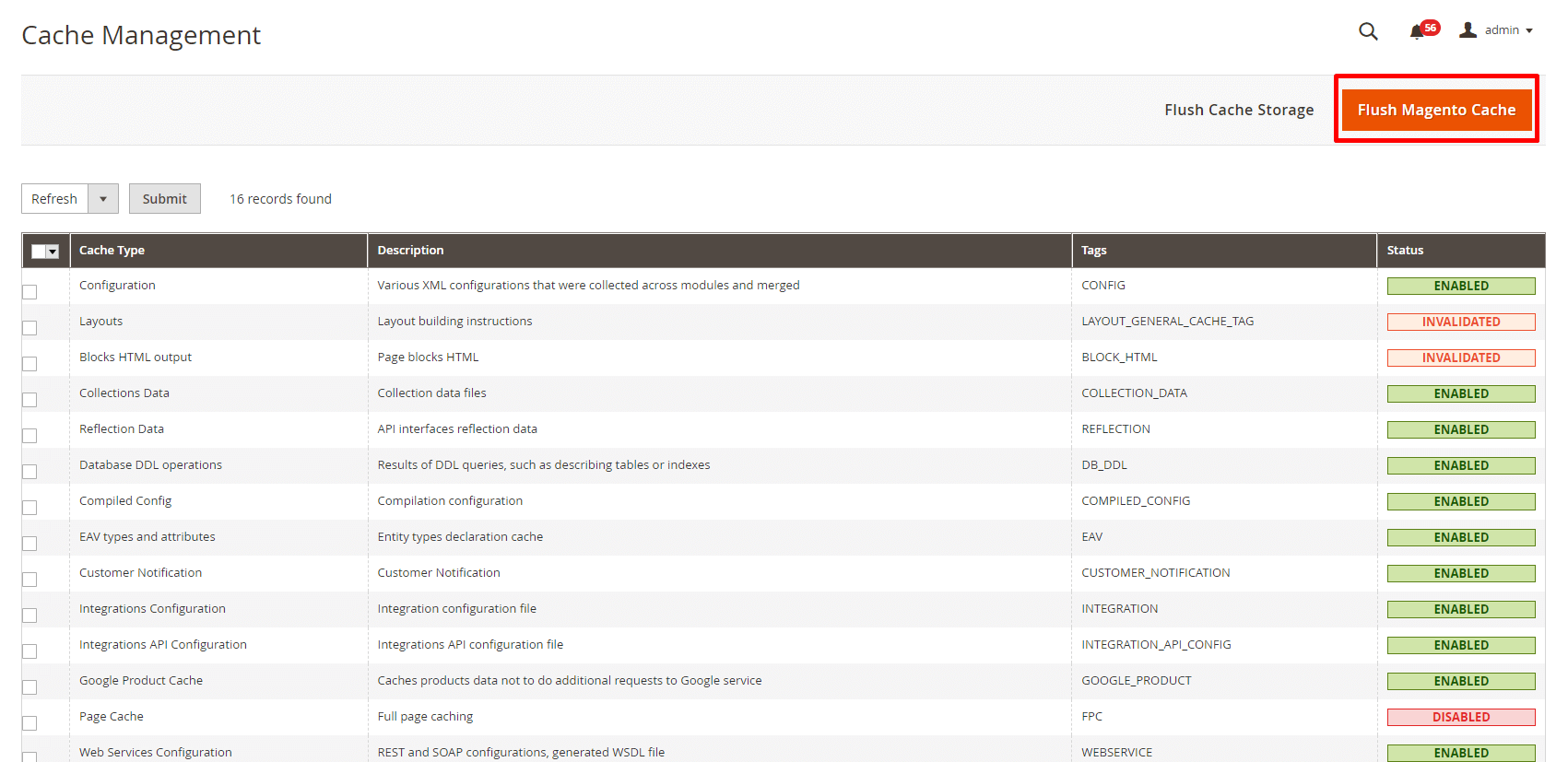Viewport: 1568px width, 762px height.
Task: Open the search magnifier icon
Action: point(1368,31)
